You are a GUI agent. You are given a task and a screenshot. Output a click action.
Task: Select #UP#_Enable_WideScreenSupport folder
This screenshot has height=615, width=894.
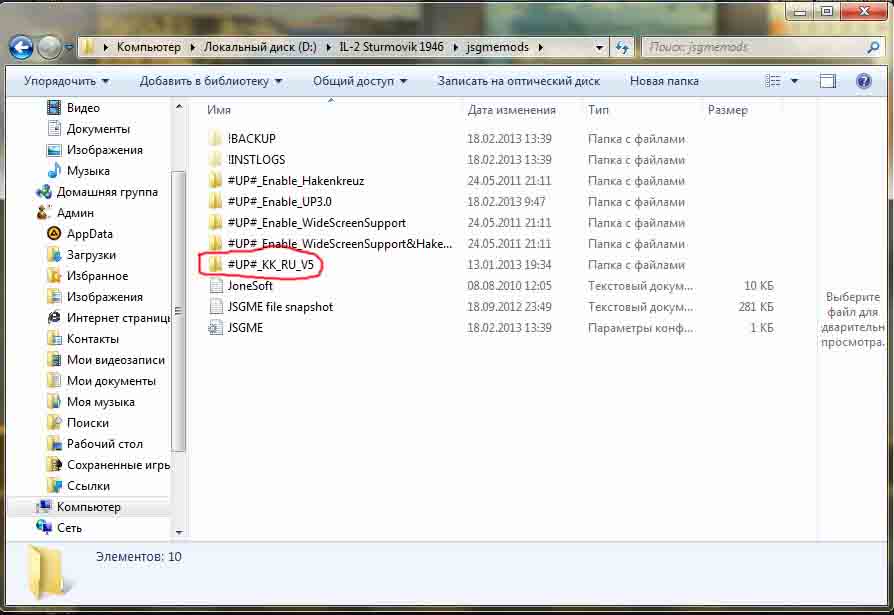click(316, 223)
